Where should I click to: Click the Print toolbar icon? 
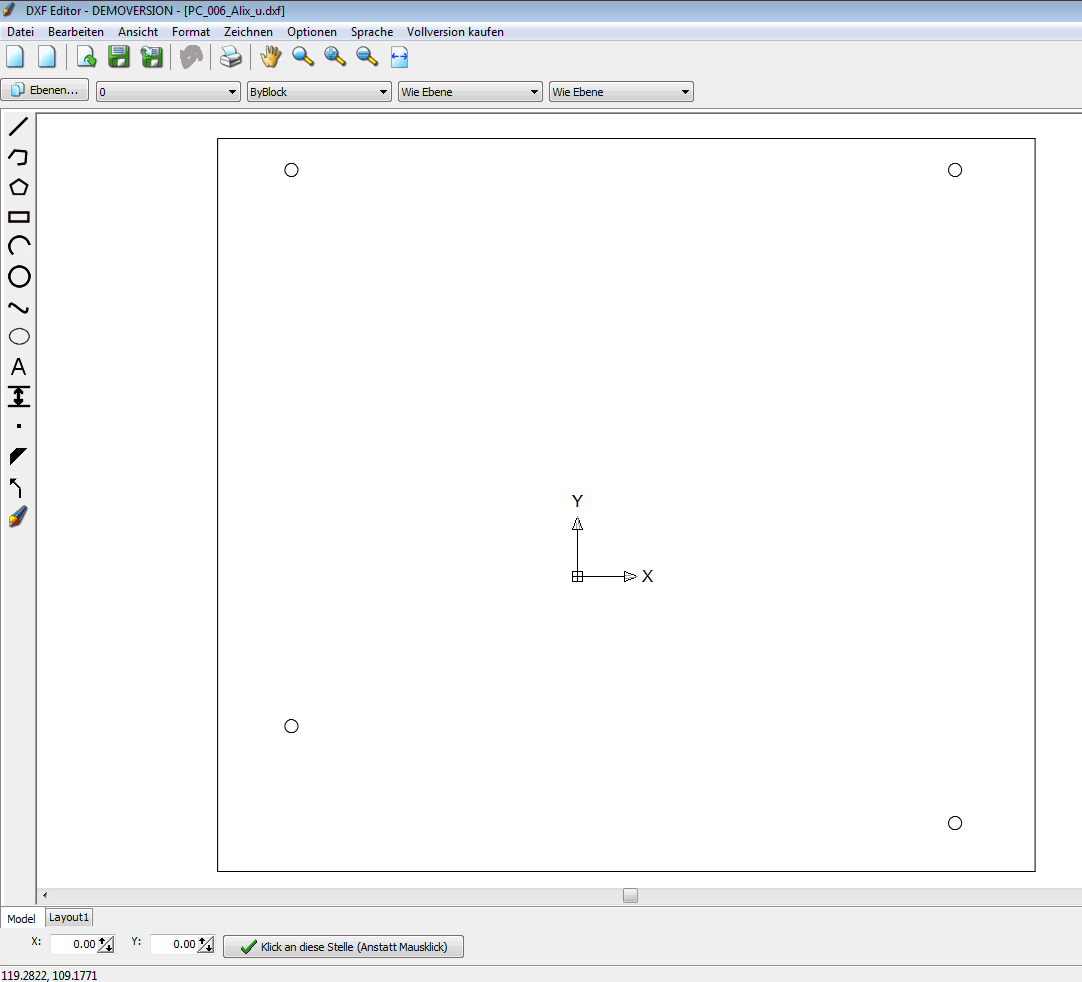tap(230, 57)
